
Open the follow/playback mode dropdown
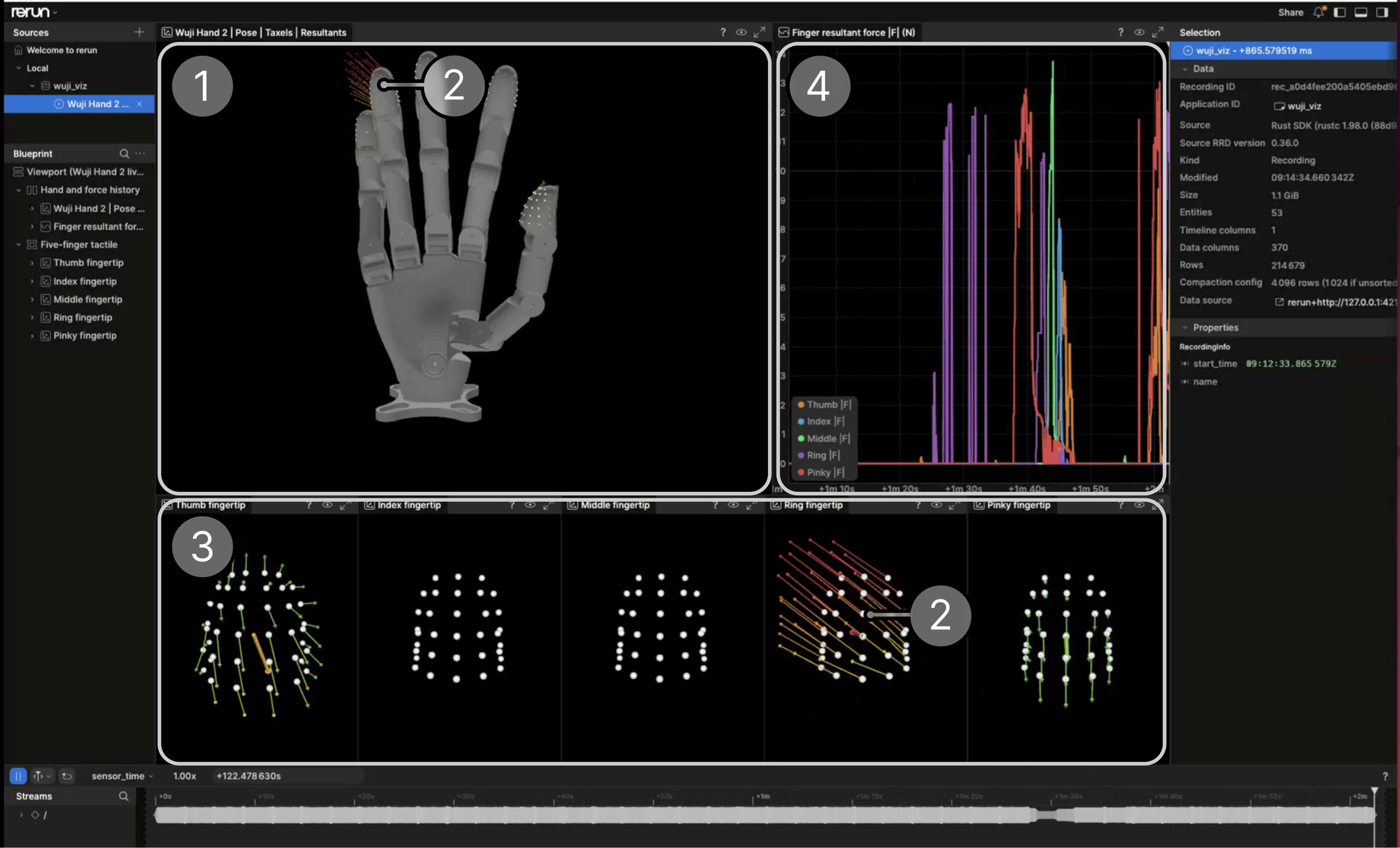(42, 776)
